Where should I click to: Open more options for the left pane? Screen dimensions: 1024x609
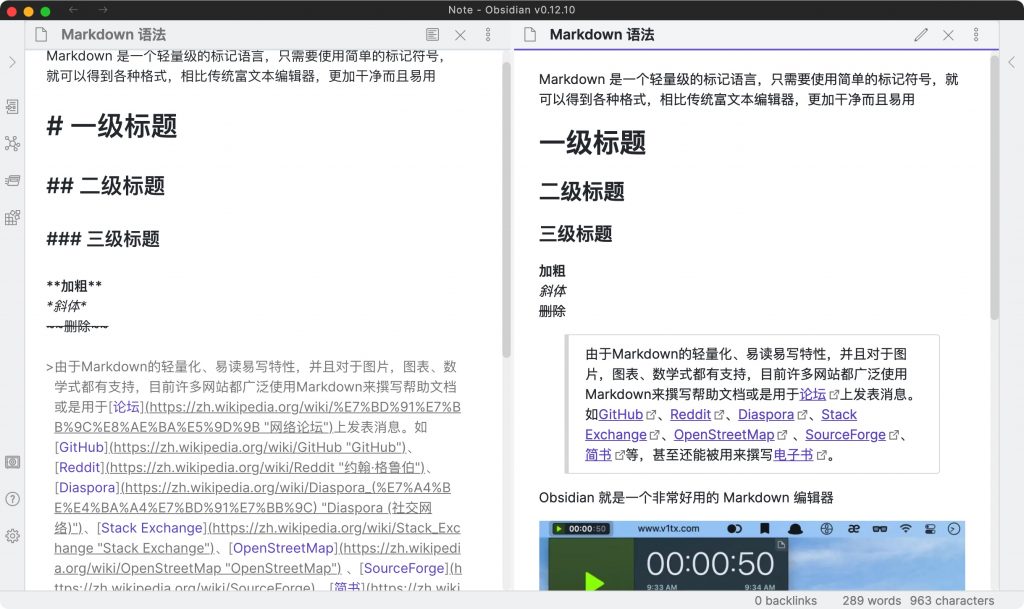click(488, 35)
